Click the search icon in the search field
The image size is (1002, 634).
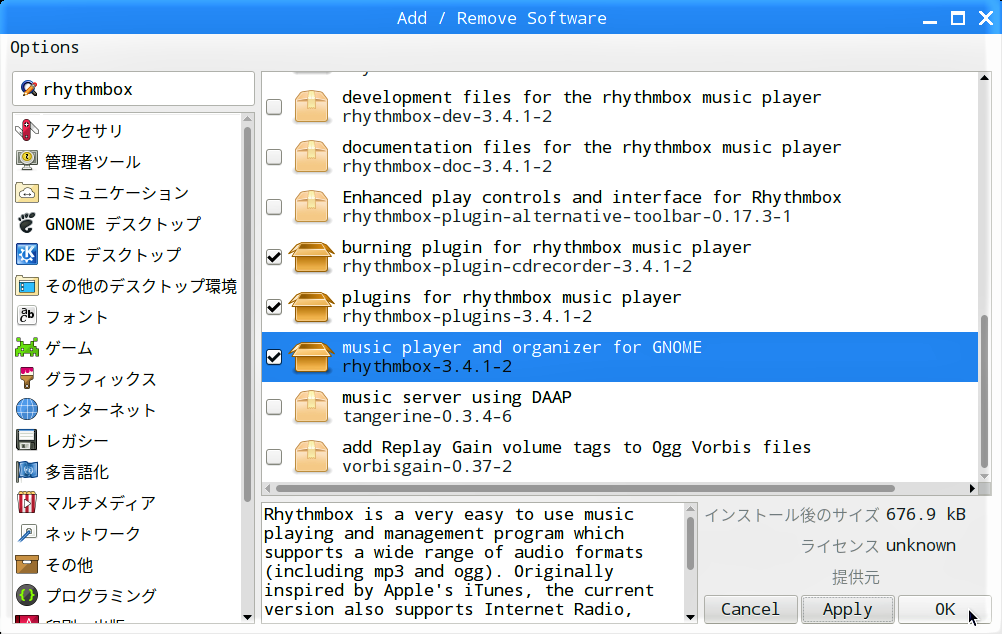pos(29,88)
